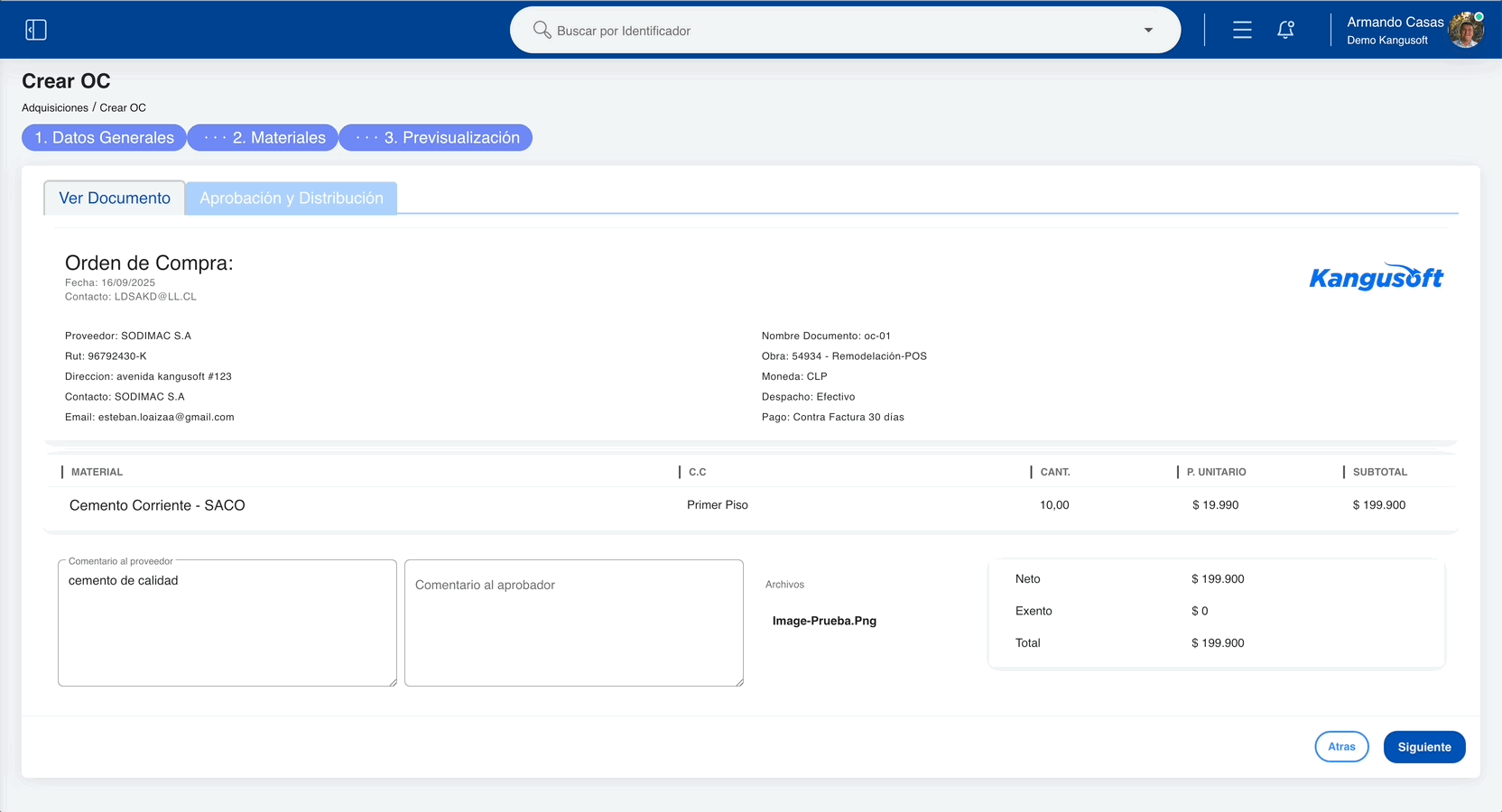Expand the search identifier dropdown arrow

tap(1148, 30)
